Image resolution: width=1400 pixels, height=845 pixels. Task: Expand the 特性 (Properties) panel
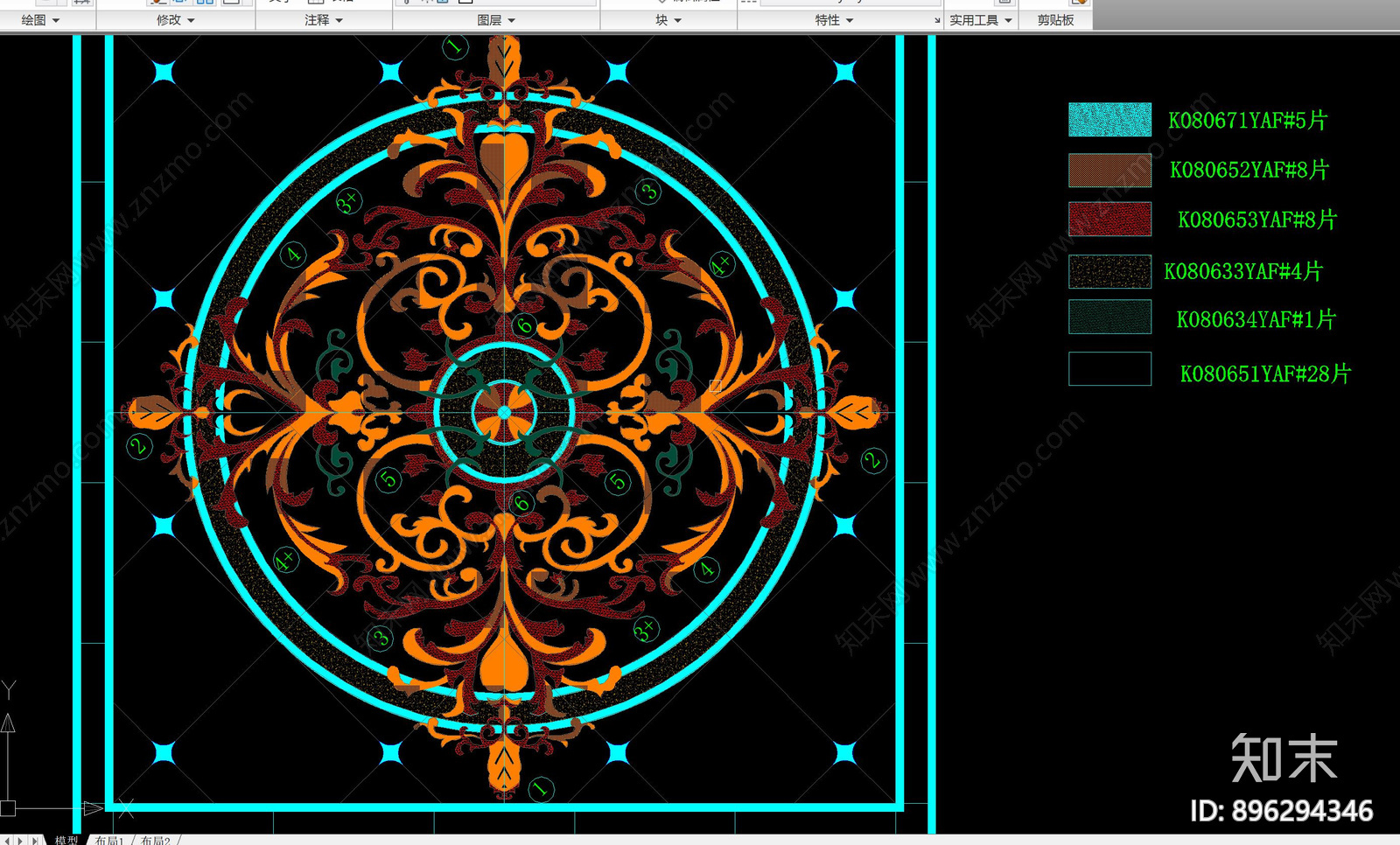[834, 20]
